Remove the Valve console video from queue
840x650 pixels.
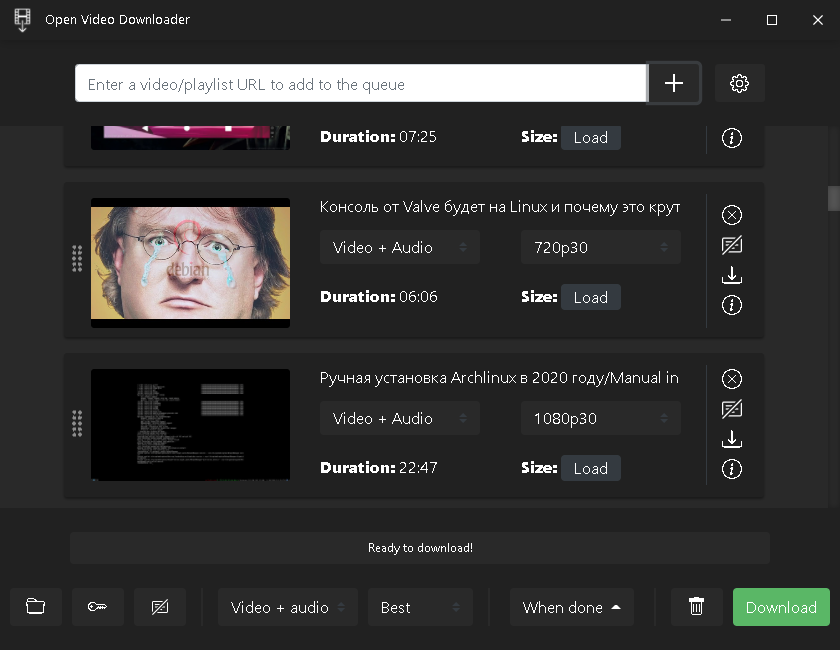click(x=732, y=215)
